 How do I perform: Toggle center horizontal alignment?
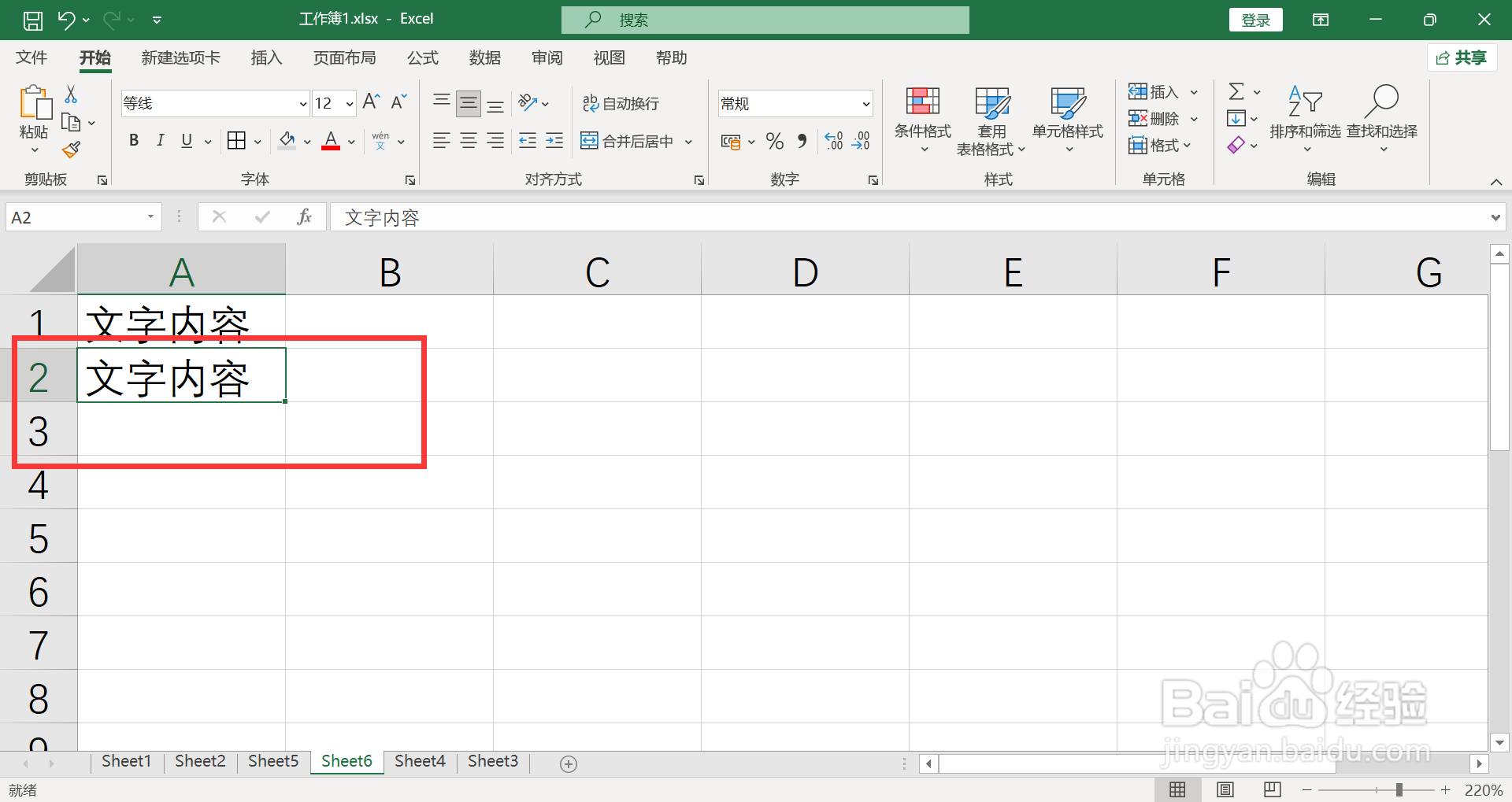pyautogui.click(x=469, y=141)
